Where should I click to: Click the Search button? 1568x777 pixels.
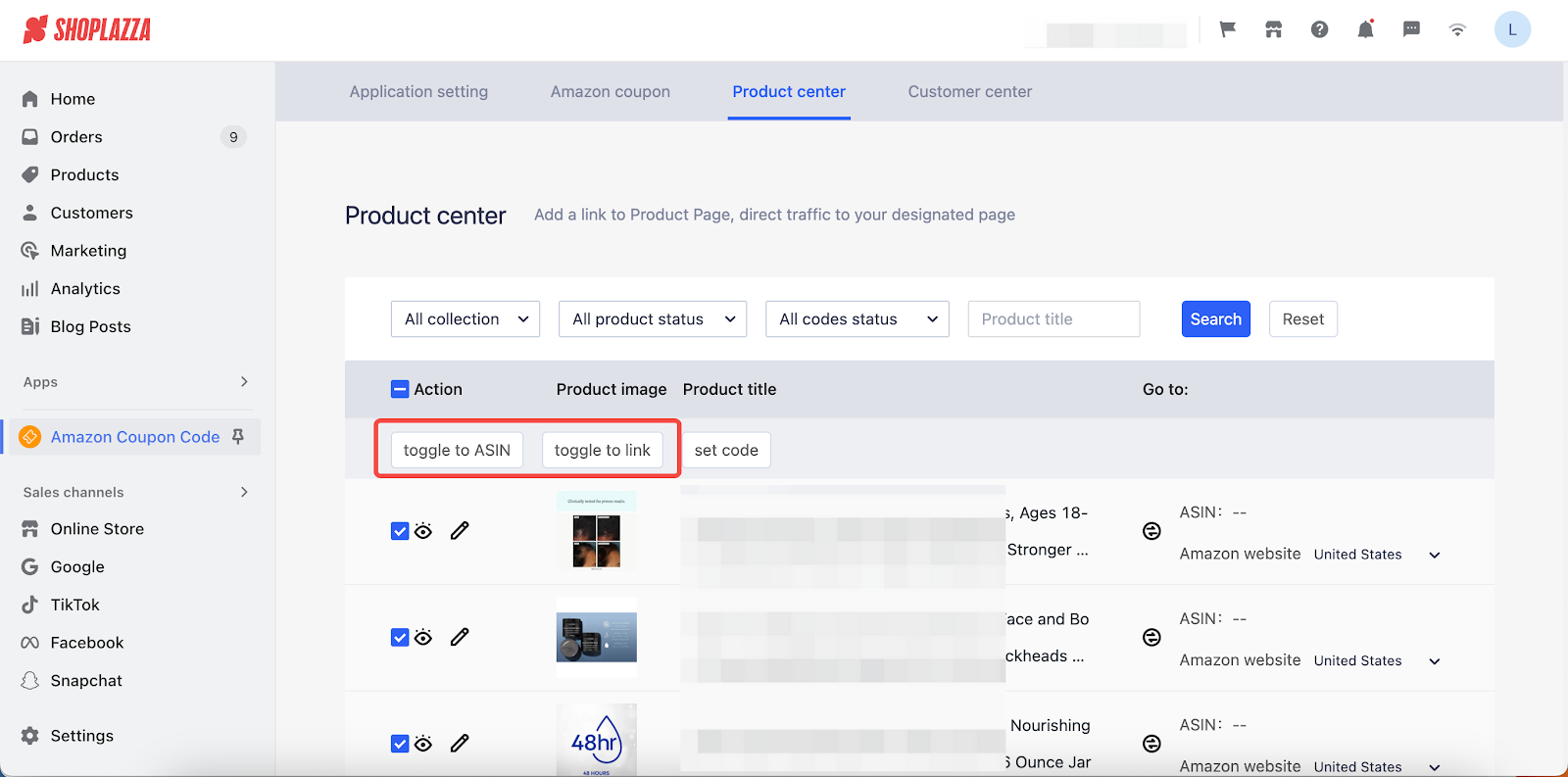[1216, 319]
